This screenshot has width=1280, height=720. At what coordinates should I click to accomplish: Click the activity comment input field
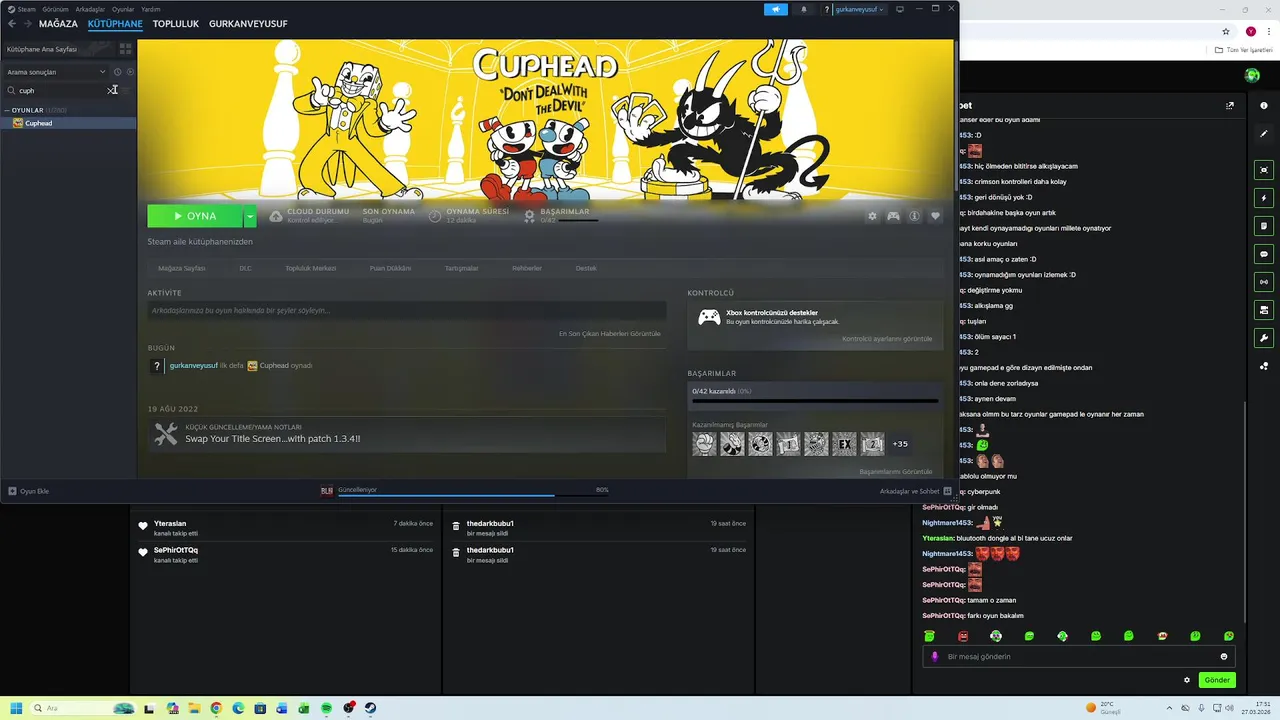[x=406, y=311]
